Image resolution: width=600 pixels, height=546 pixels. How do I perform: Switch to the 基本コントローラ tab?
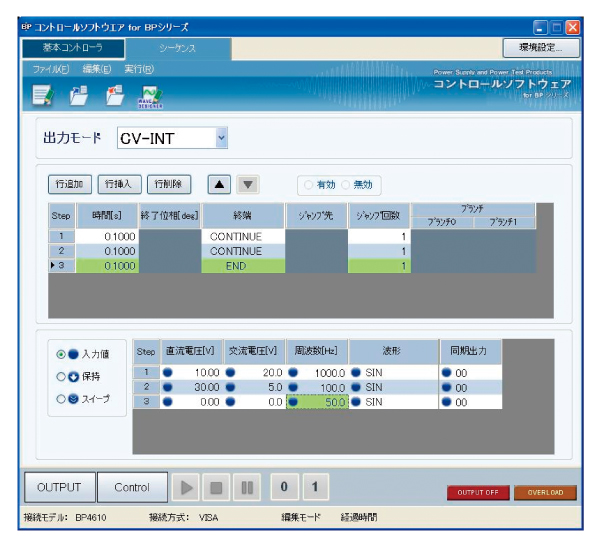[x=70, y=47]
